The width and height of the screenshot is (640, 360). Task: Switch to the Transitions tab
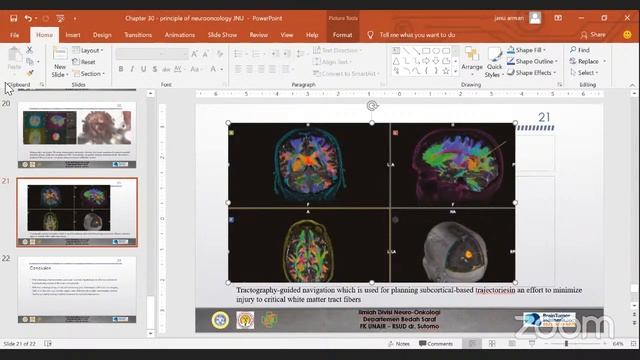tap(138, 35)
